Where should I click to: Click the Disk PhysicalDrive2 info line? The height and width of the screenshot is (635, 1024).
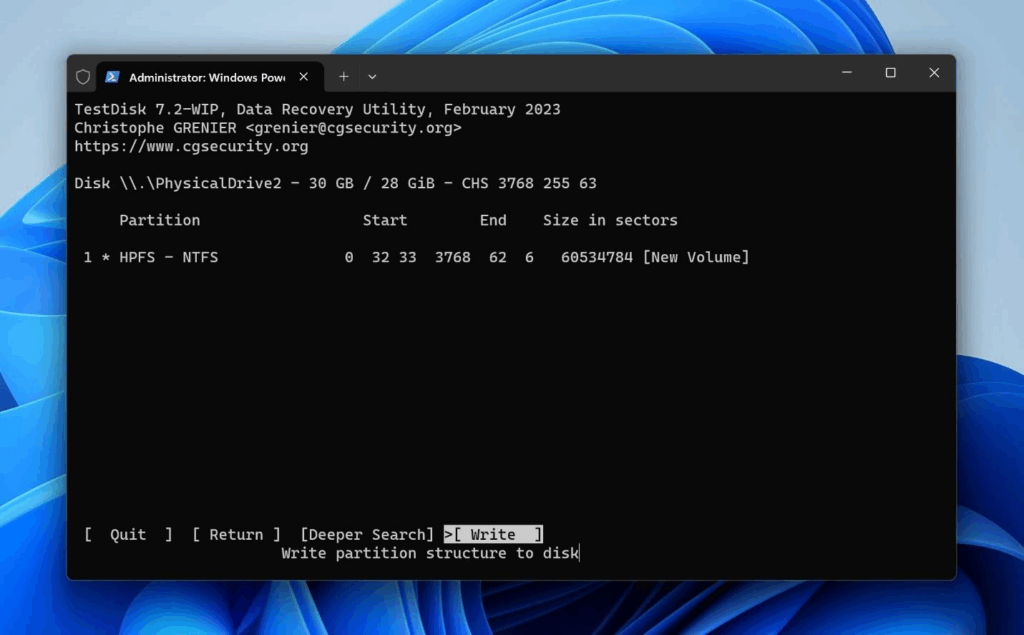pos(335,184)
